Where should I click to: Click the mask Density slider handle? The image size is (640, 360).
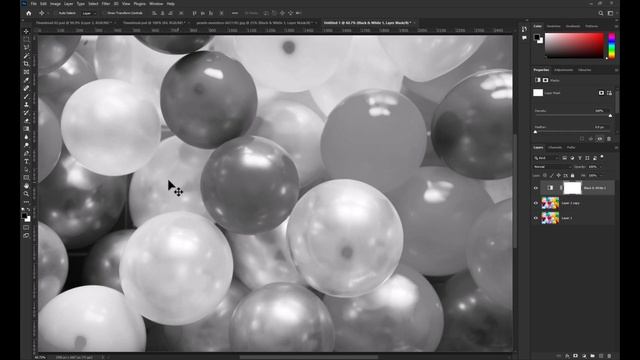coord(610,116)
